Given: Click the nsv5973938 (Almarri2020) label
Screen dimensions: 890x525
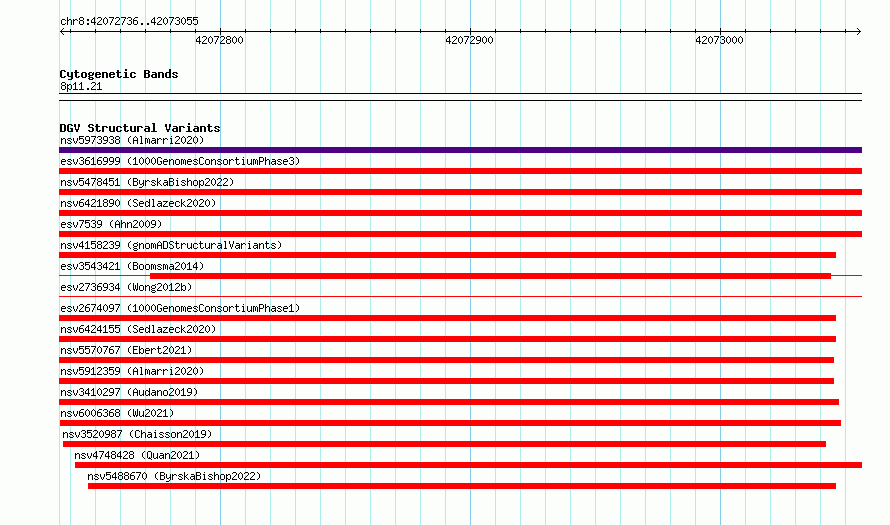Looking at the screenshot, I should click(132, 140).
